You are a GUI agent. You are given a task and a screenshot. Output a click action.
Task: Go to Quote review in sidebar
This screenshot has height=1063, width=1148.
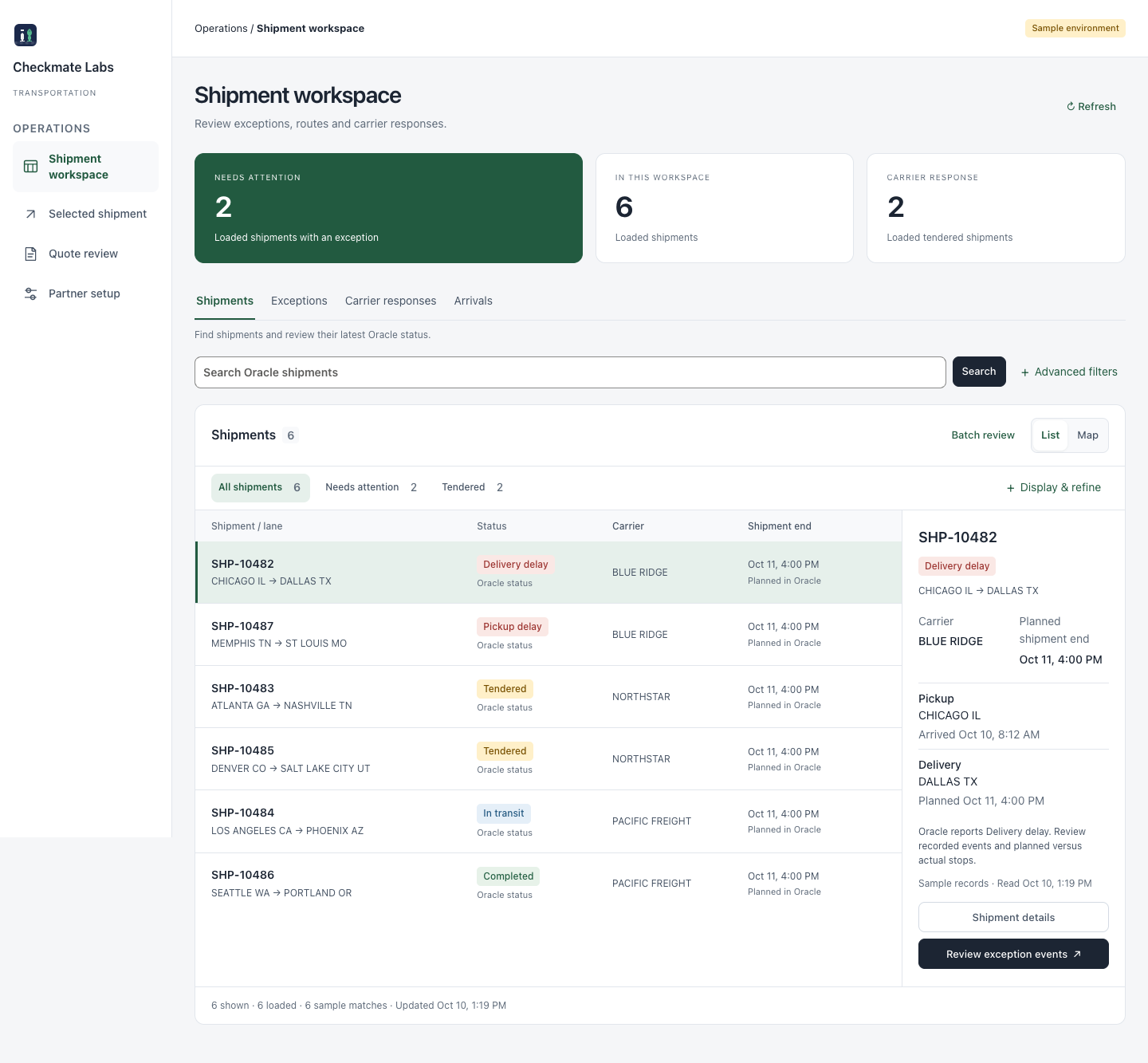click(x=85, y=254)
